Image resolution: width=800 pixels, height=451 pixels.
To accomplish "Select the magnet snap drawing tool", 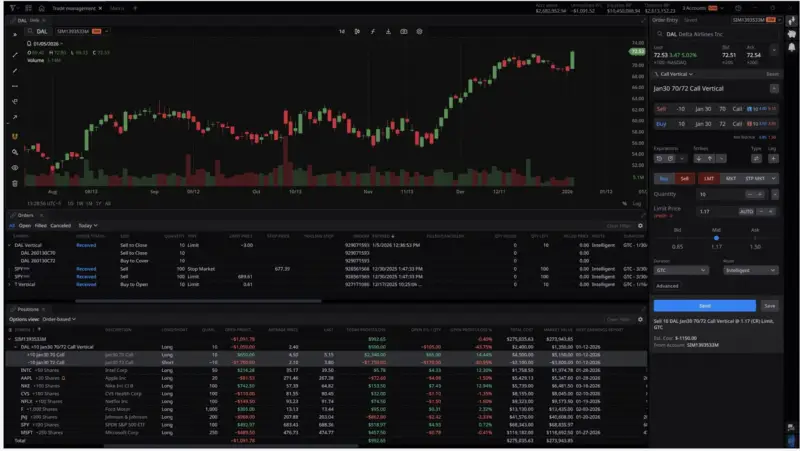I will (x=15, y=136).
